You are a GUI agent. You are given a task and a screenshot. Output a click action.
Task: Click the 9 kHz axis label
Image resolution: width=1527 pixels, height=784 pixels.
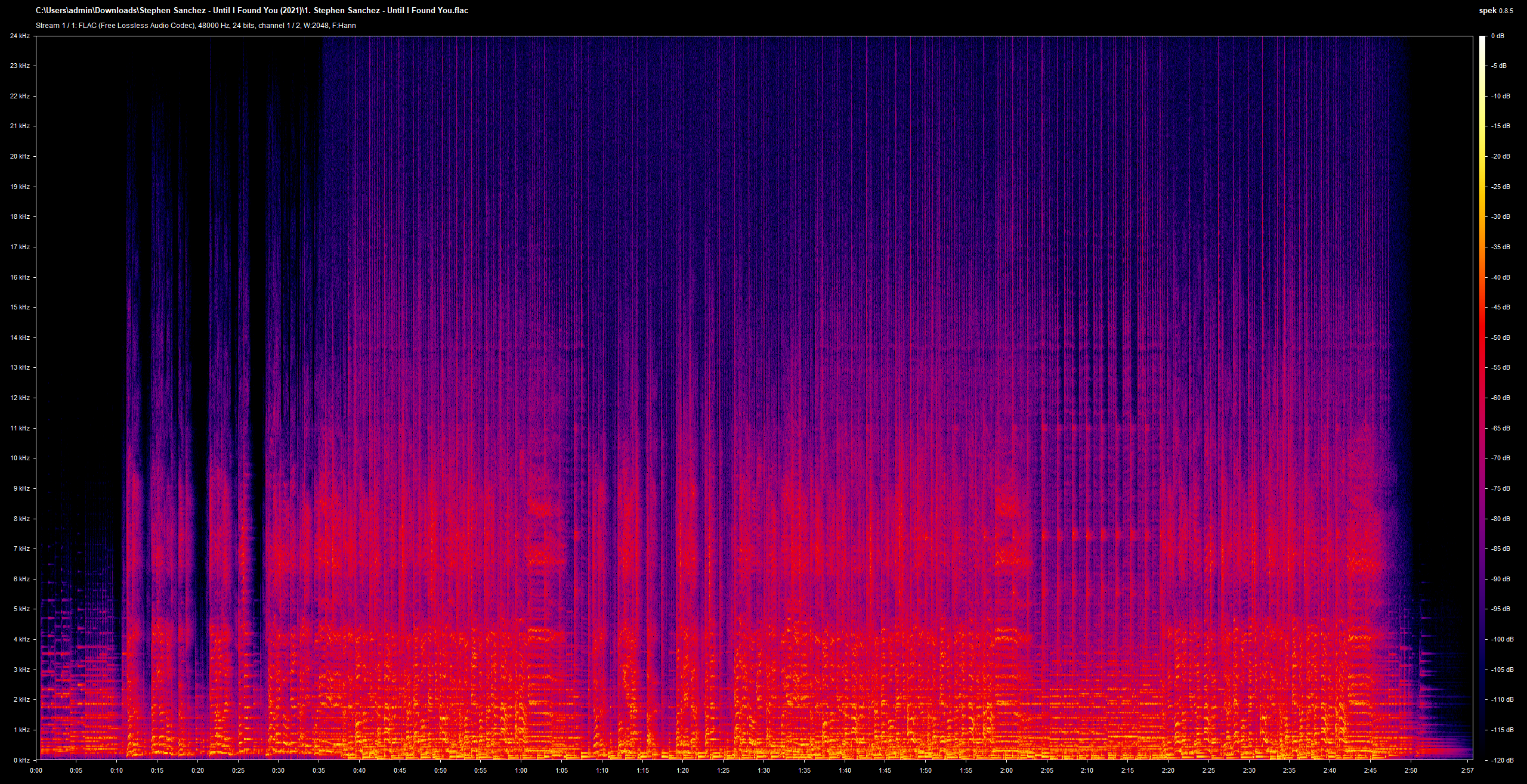(x=21, y=488)
